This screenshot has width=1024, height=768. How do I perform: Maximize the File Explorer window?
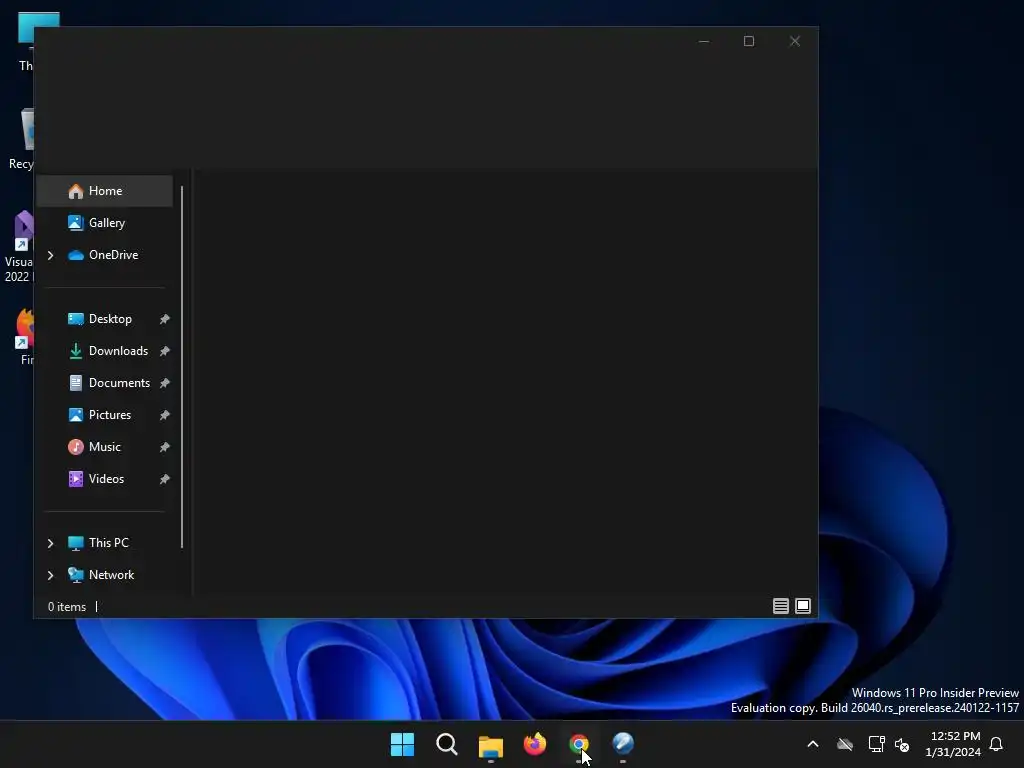749,41
